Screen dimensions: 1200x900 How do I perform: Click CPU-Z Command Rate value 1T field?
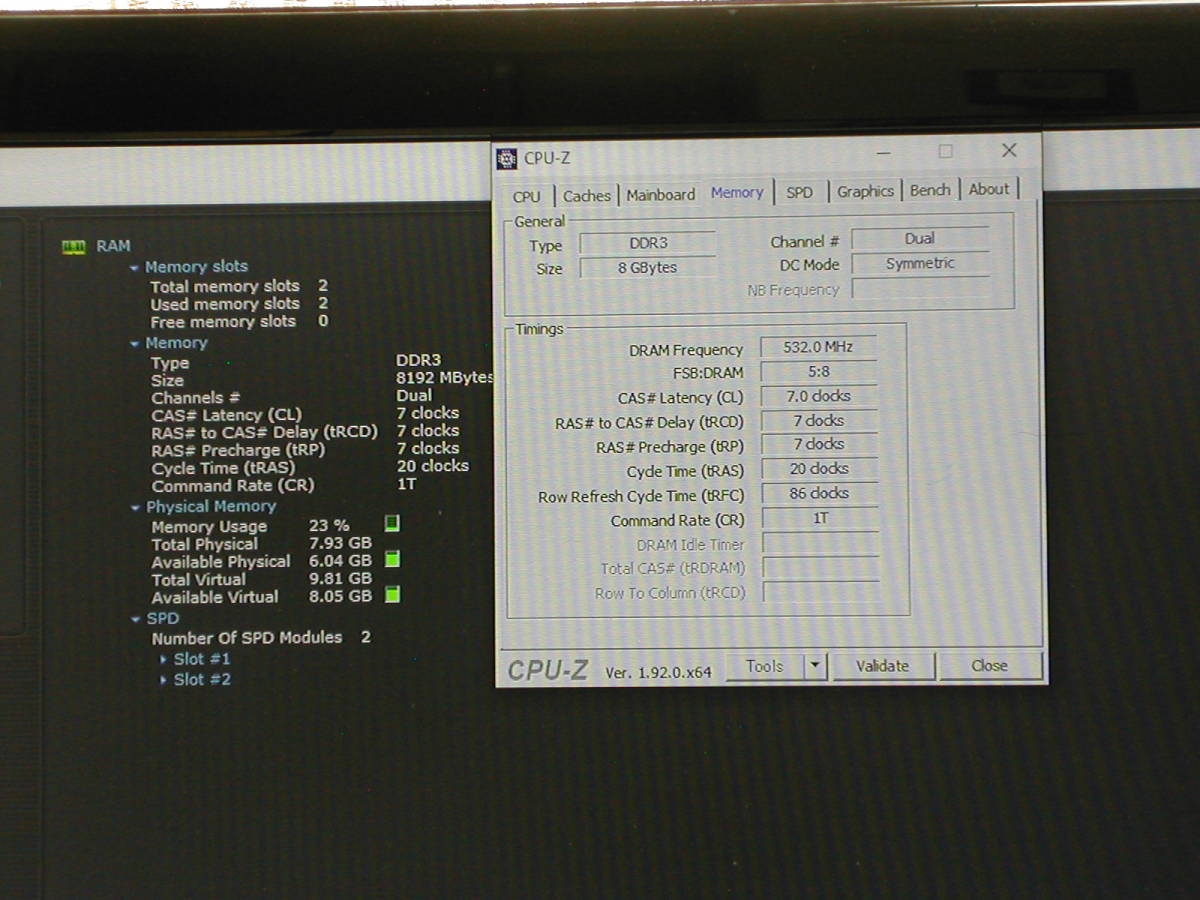(820, 518)
